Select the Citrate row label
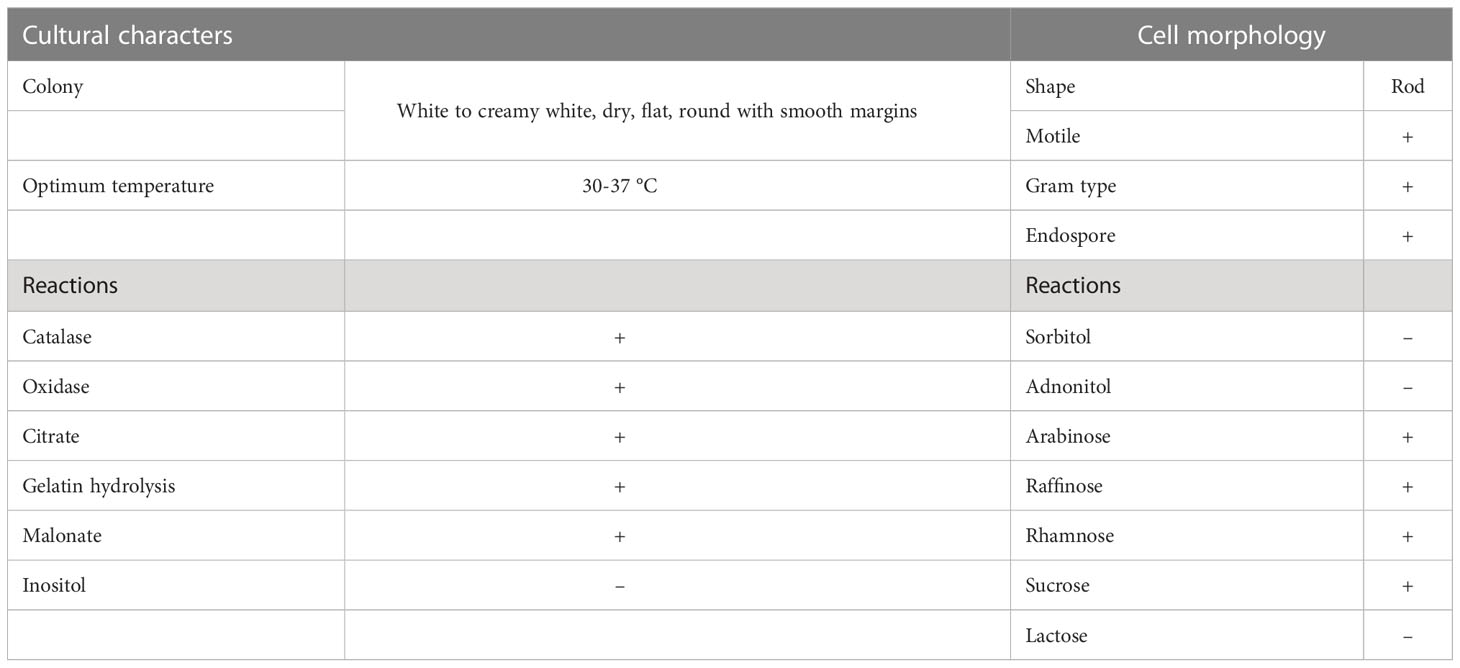Image resolution: width=1460 pixels, height=668 pixels. pos(51,436)
